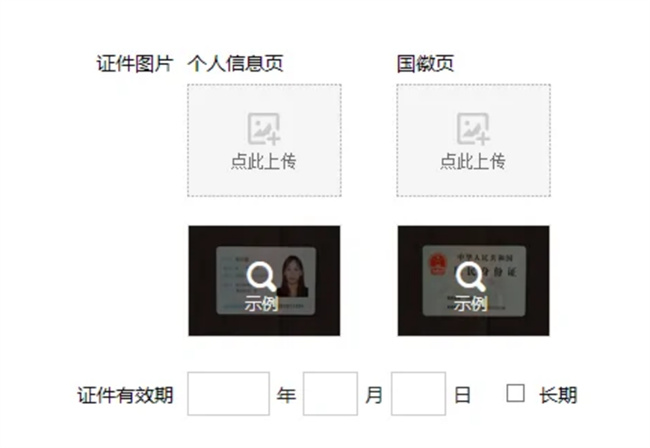Click the 证件有效期 field label

click(125, 395)
